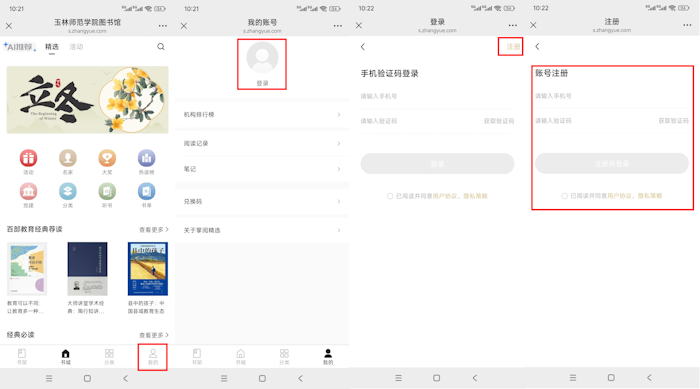
Task: Open the AI推荐 sparkle tab
Action: pyautogui.click(x=19, y=46)
